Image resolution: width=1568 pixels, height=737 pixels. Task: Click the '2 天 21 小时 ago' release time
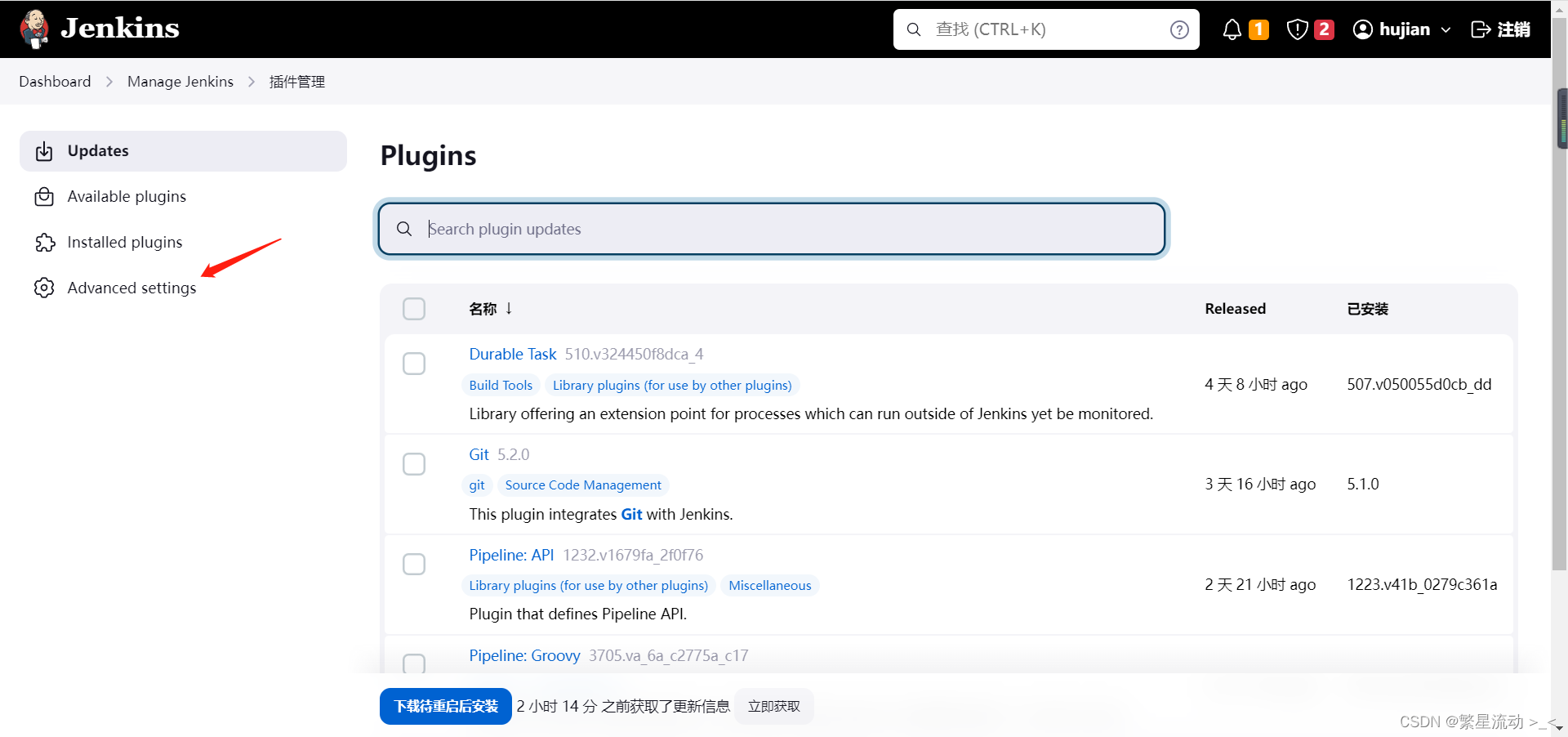pyautogui.click(x=1260, y=584)
